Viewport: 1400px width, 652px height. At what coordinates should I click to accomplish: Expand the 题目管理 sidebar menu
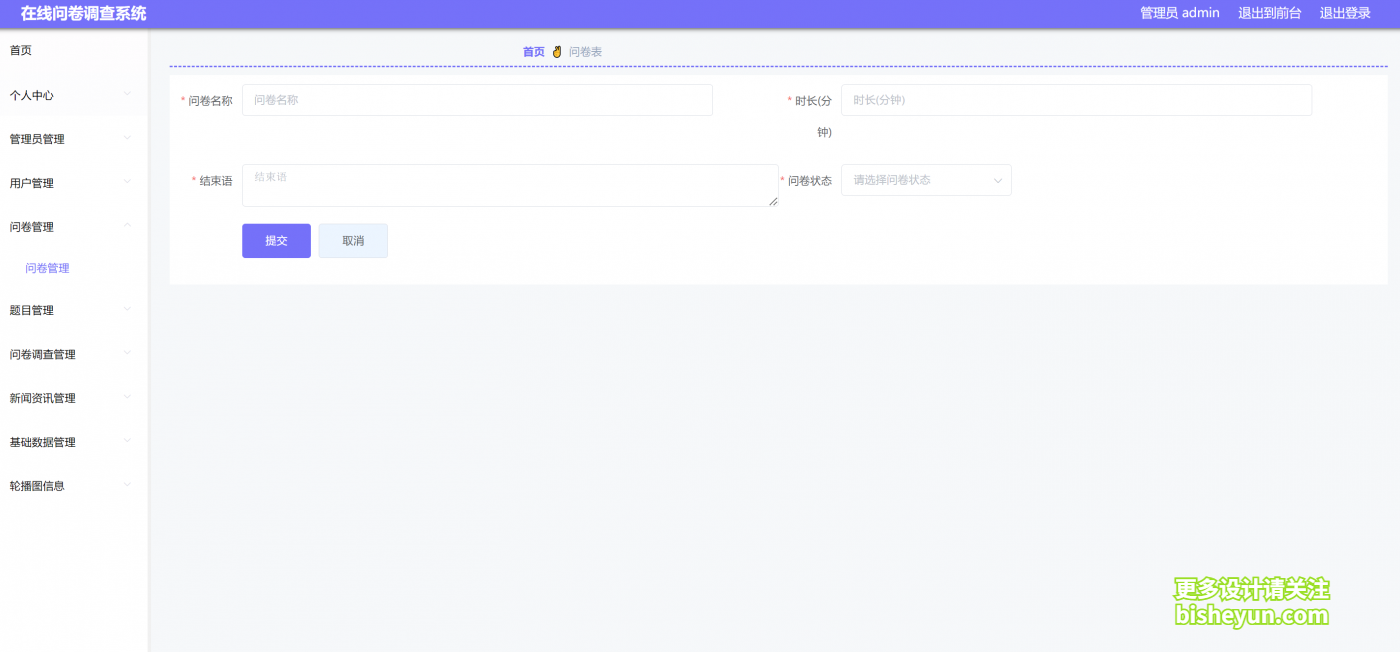coord(32,310)
